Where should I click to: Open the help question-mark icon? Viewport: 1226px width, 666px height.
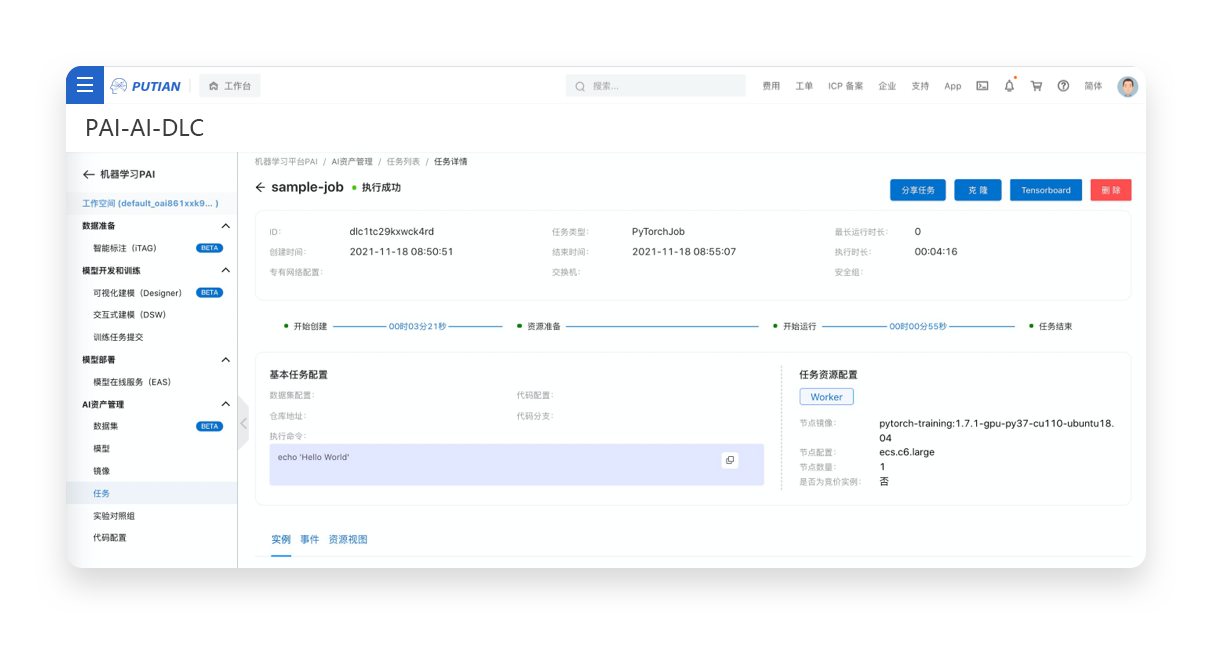(x=1063, y=86)
